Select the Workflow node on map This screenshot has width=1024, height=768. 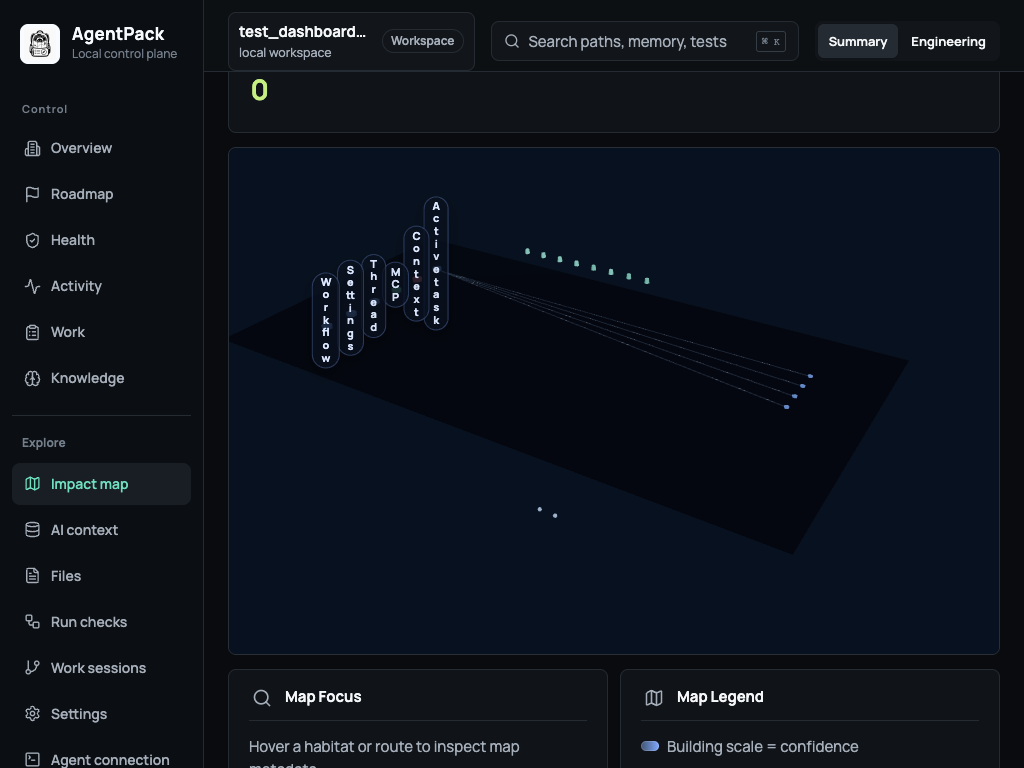pyautogui.click(x=326, y=320)
